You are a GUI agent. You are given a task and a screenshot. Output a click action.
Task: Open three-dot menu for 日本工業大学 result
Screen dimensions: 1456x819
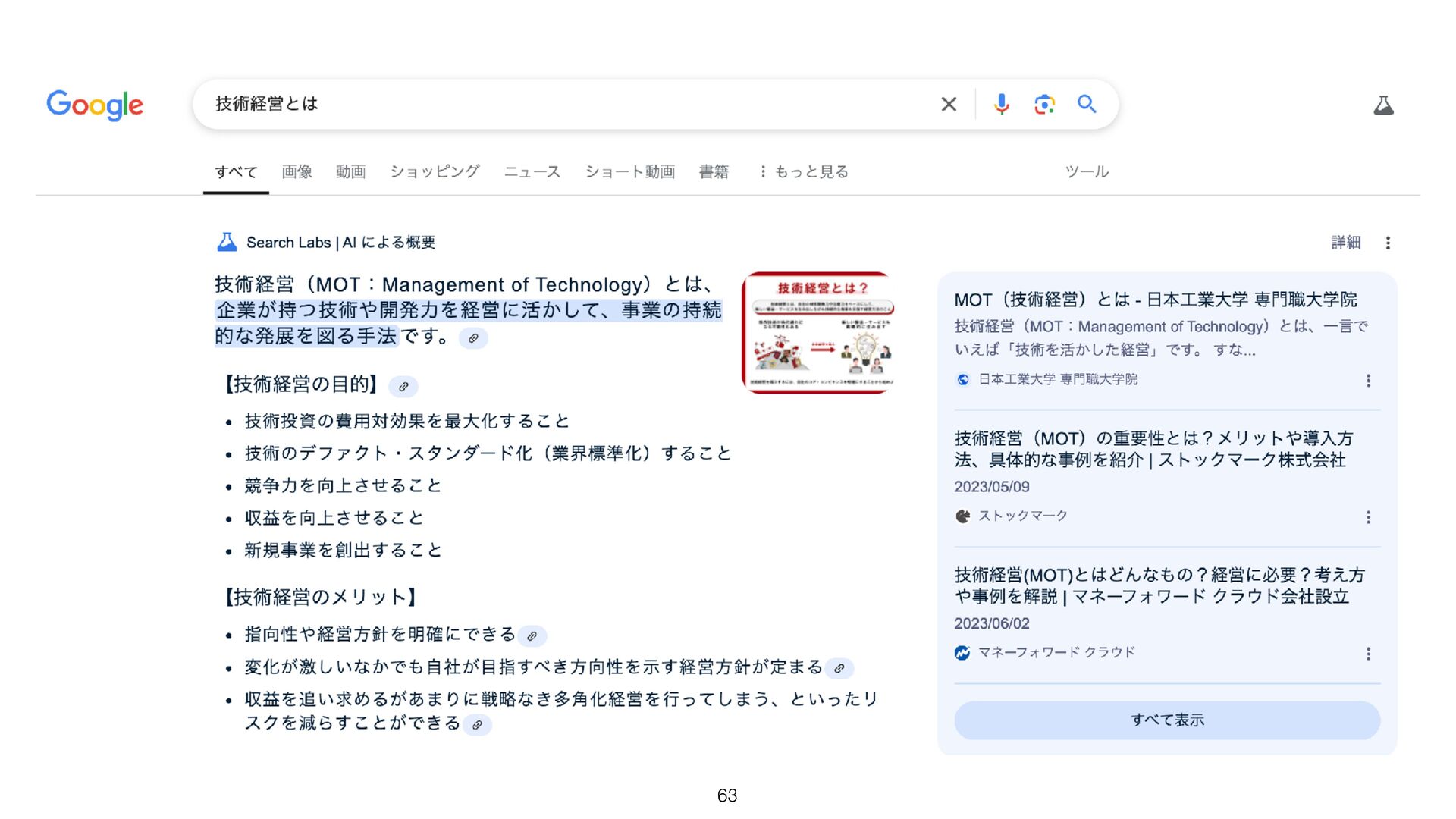(x=1368, y=381)
